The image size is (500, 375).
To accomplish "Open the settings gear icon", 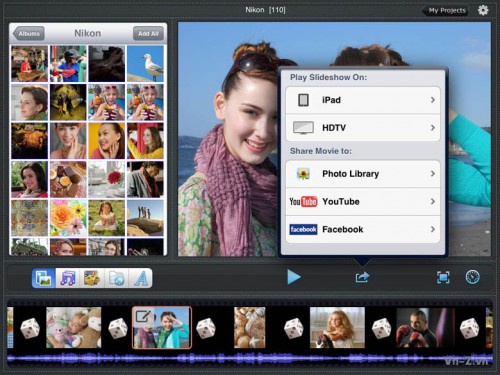I will (483, 10).
